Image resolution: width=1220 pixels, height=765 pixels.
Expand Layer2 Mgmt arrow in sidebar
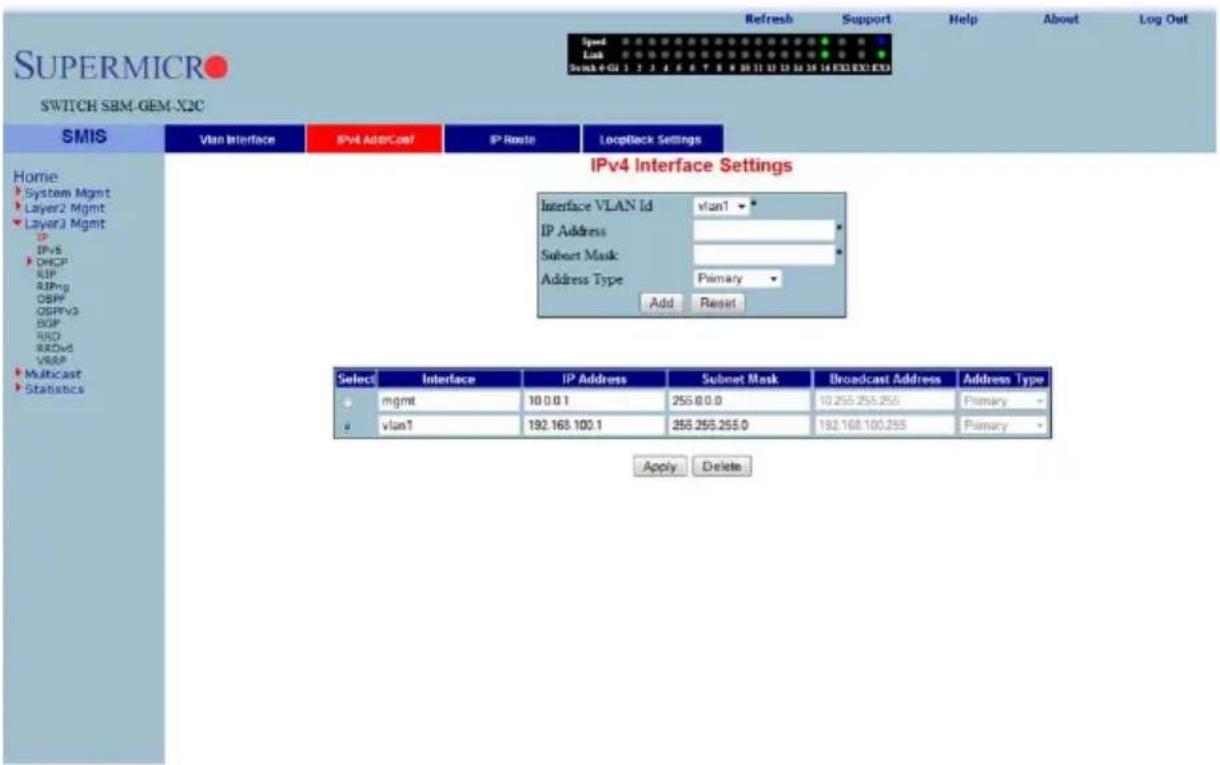coord(18,208)
